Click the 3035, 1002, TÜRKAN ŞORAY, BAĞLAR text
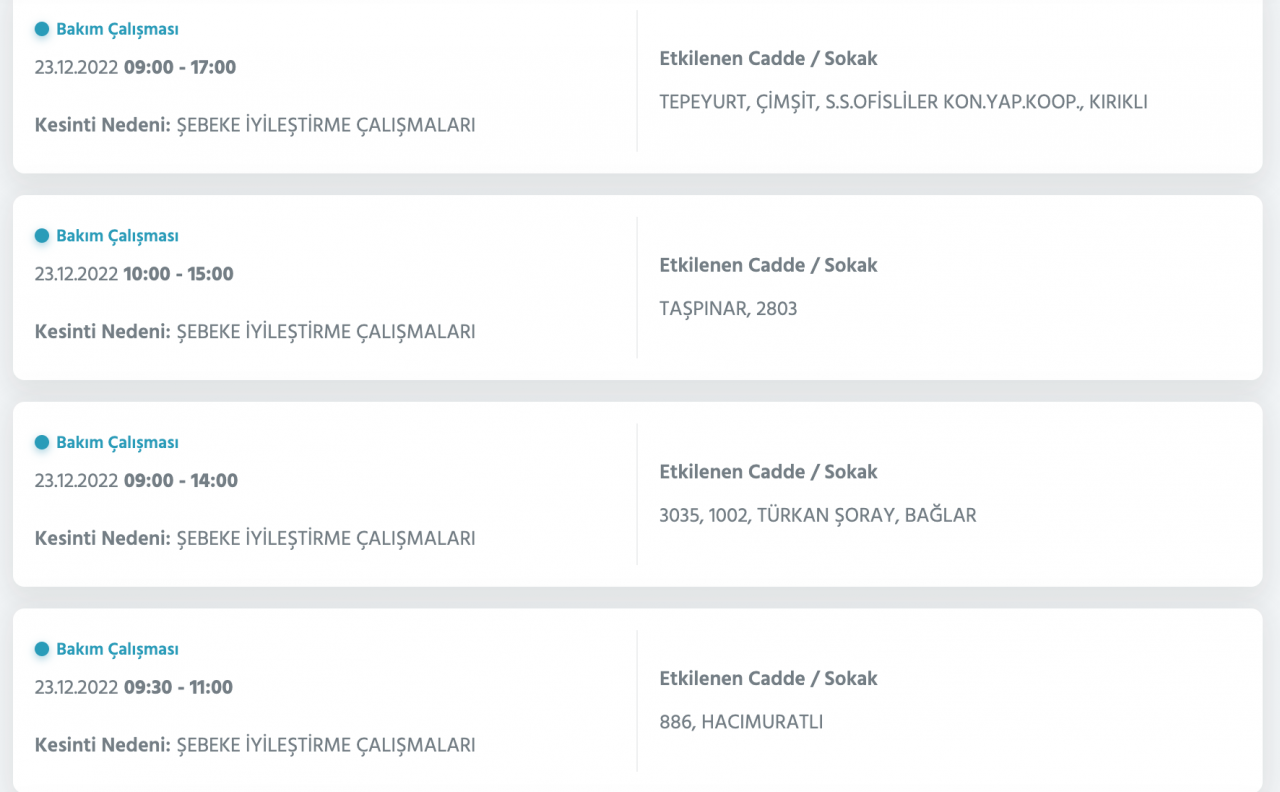 point(817,516)
